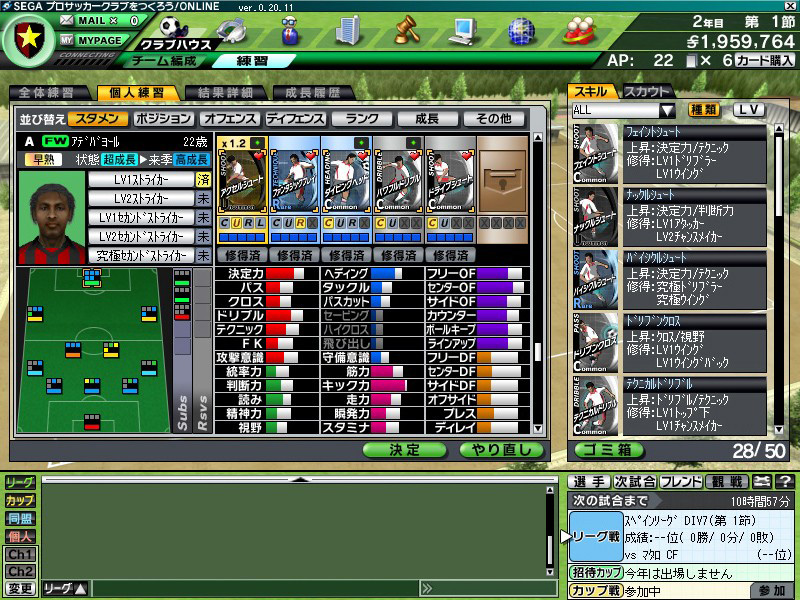Switch to 成長履歴 tab

(x=313, y=92)
